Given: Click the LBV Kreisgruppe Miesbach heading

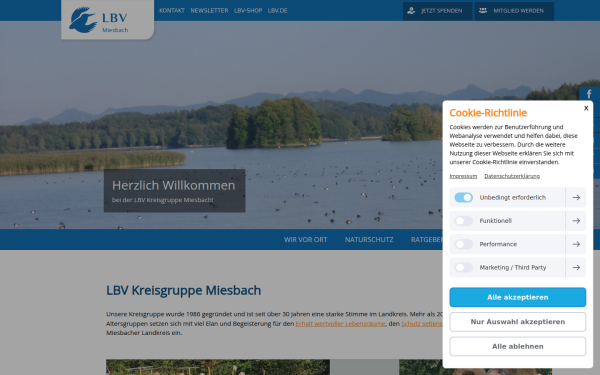Looking at the screenshot, I should [x=183, y=290].
